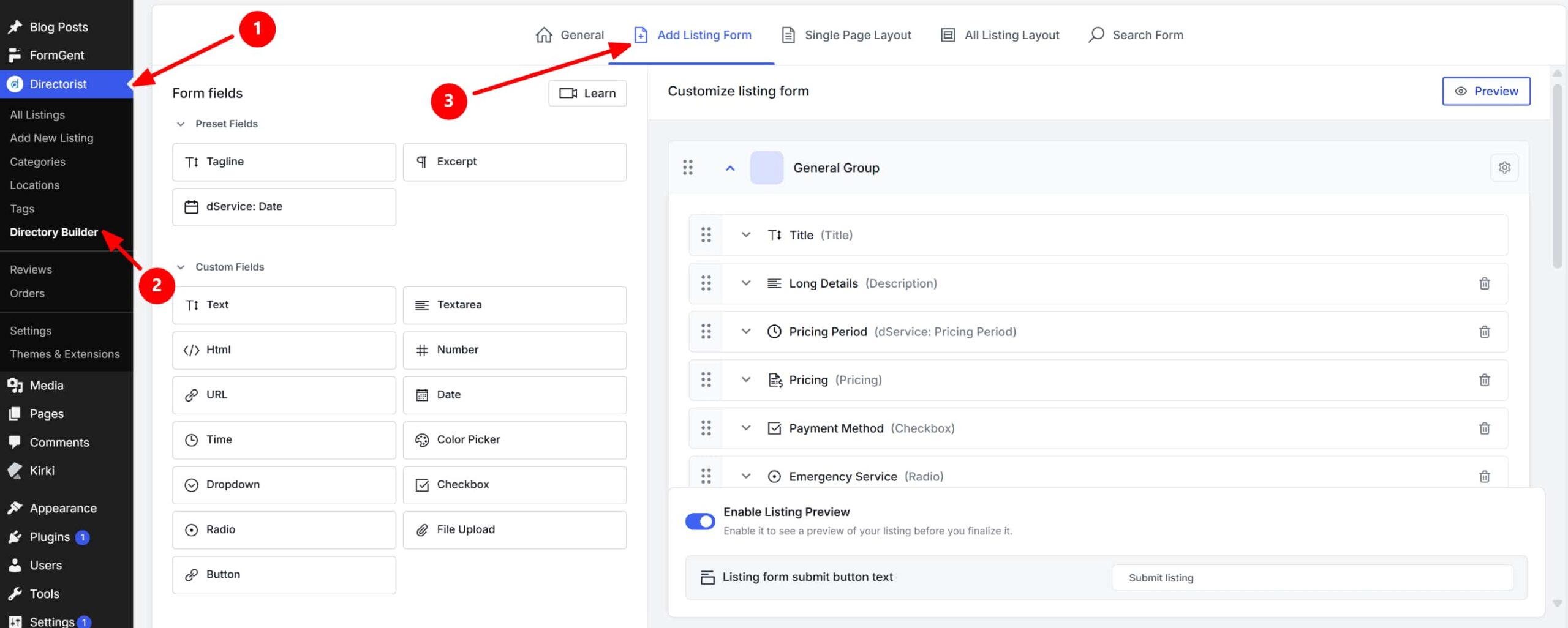Add a Color Picker custom field

pyautogui.click(x=514, y=440)
